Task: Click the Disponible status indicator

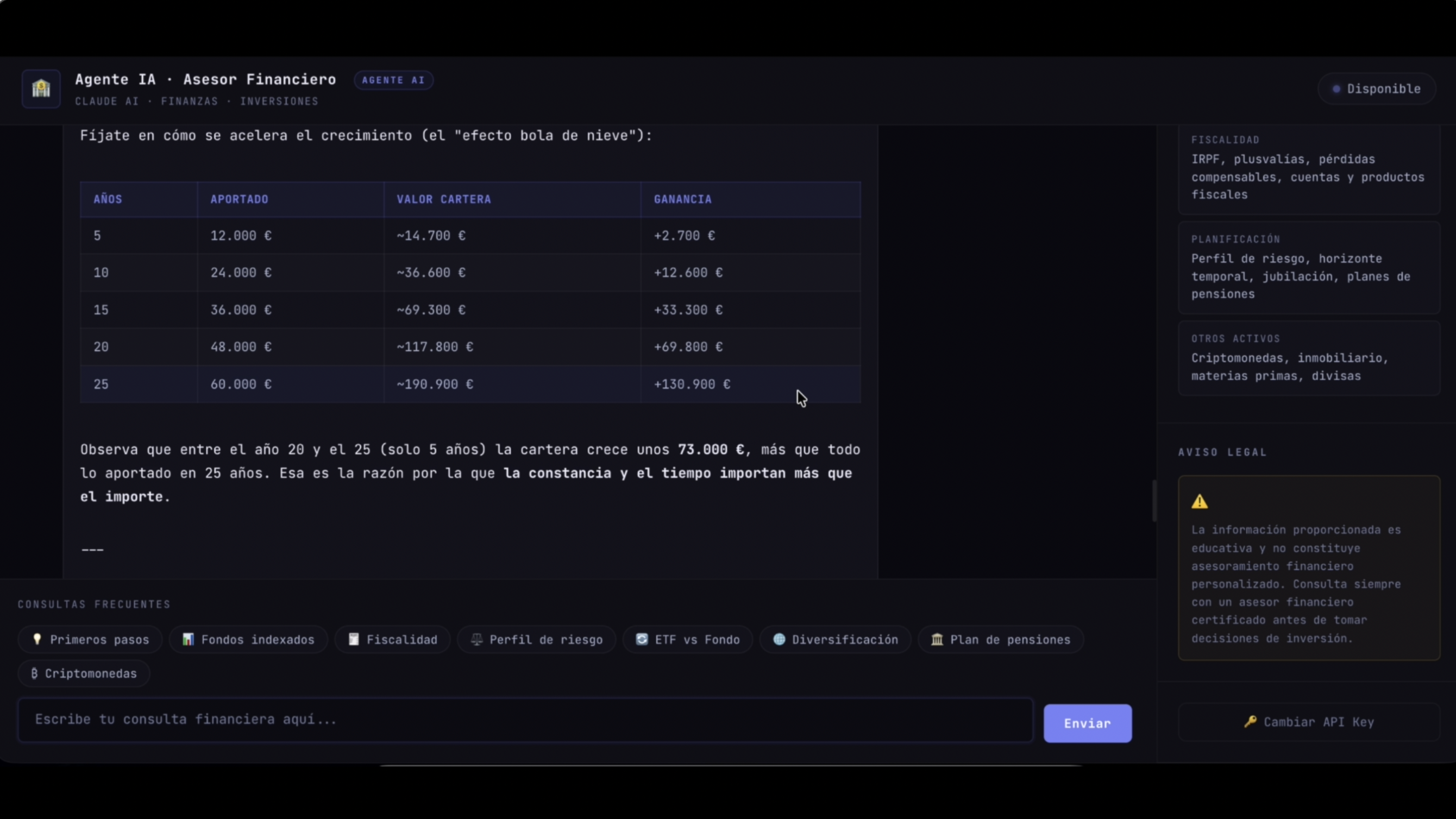Action: 1377,89
